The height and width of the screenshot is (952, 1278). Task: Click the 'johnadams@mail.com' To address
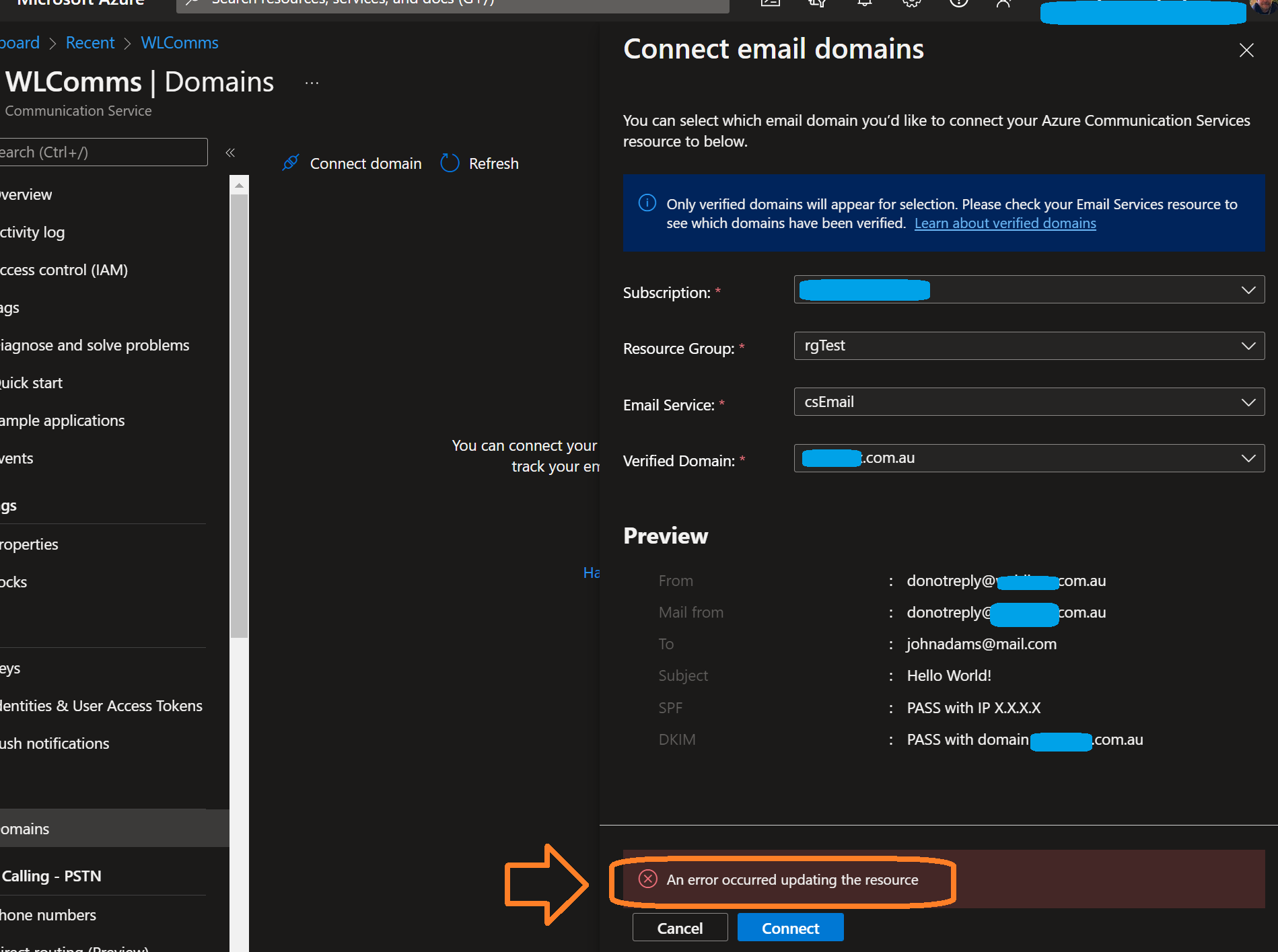click(981, 644)
